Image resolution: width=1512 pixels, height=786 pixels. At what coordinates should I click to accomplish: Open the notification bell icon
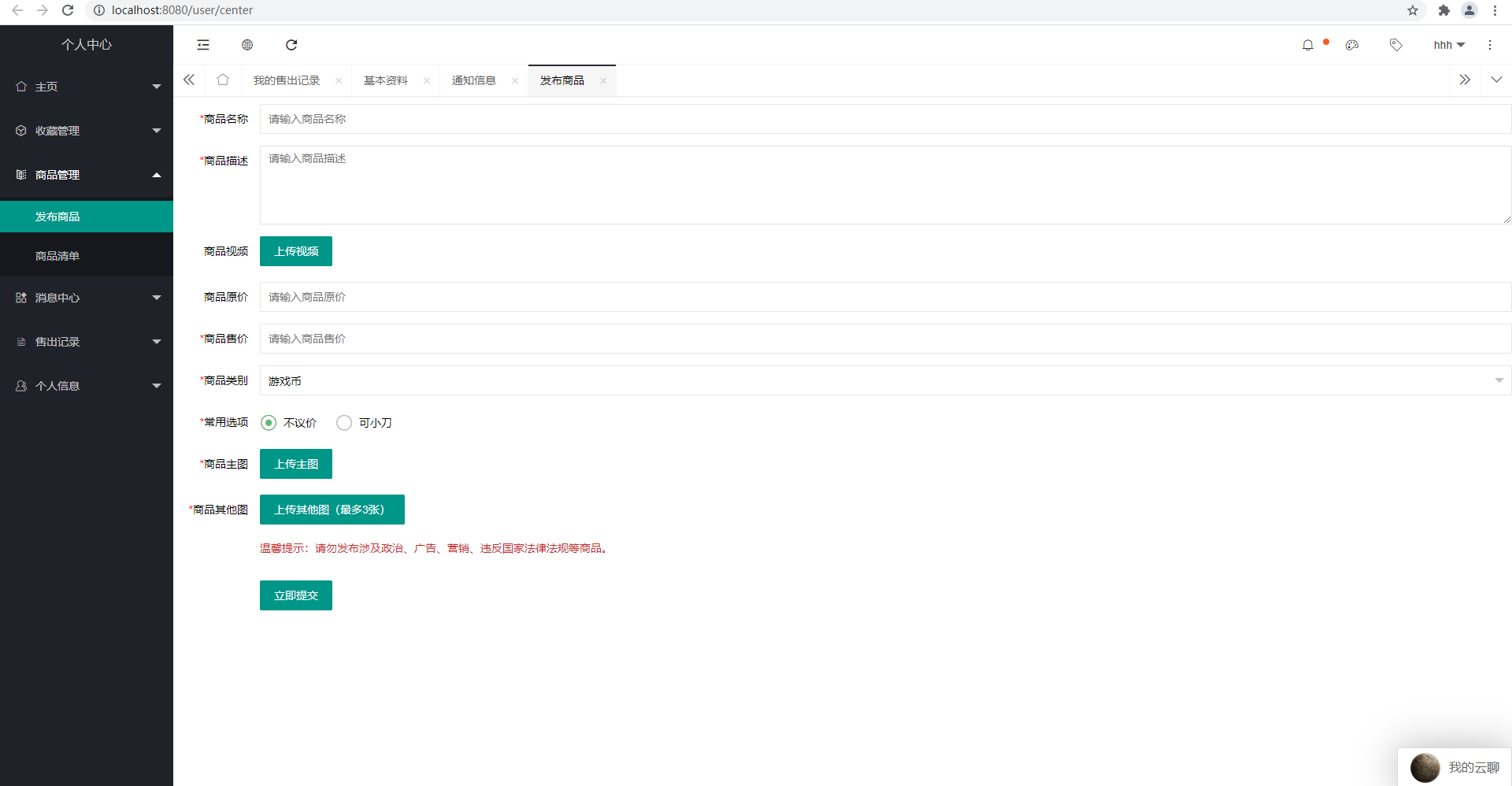(x=1307, y=45)
